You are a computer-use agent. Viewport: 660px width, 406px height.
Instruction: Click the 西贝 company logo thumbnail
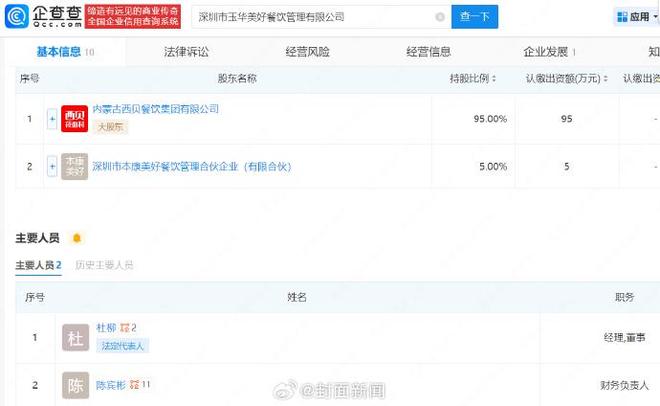(x=75, y=118)
